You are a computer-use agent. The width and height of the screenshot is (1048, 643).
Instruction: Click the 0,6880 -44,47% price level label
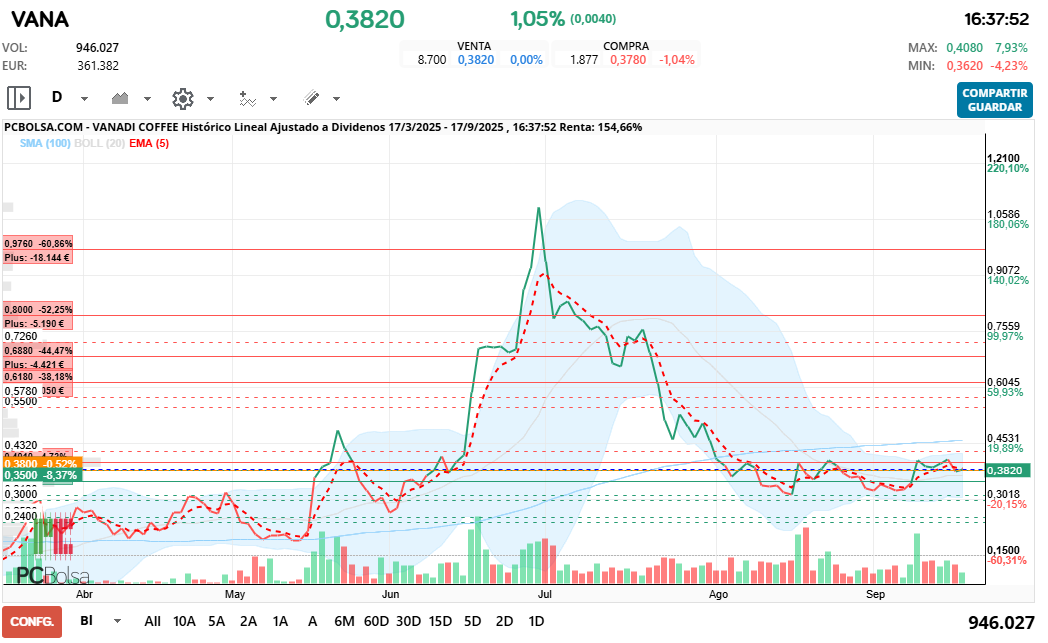[x=38, y=350]
